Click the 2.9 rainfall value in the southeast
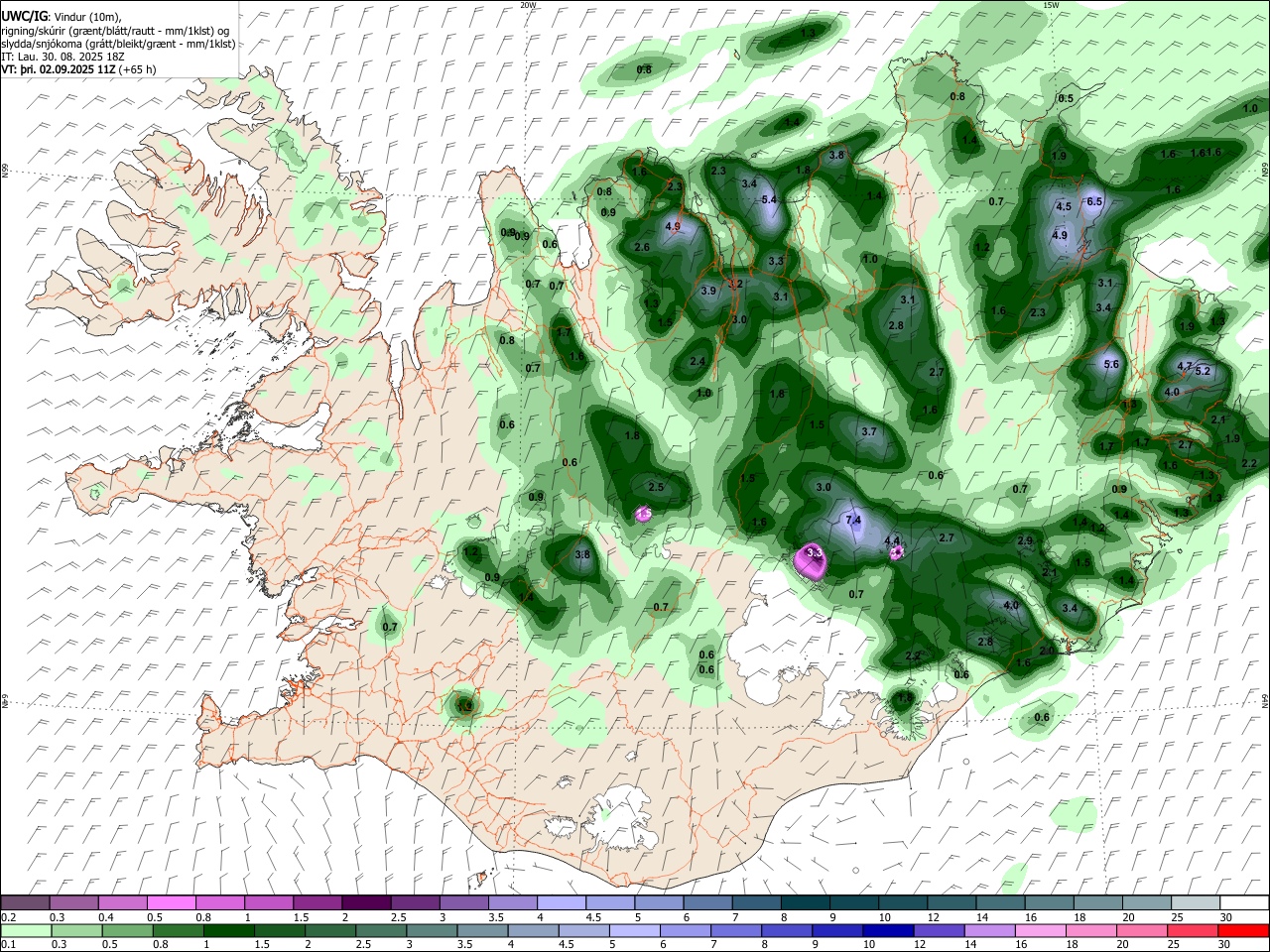Image resolution: width=1270 pixels, height=952 pixels. pyautogui.click(x=1026, y=540)
